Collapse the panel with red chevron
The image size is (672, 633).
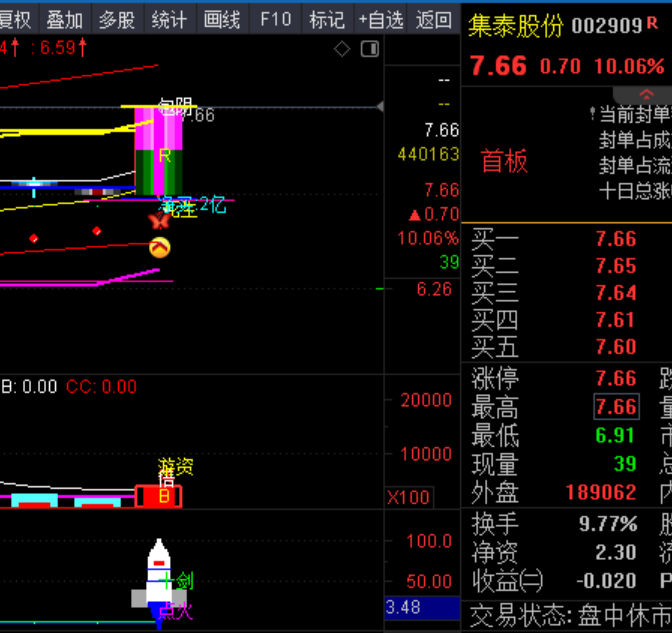click(646, 94)
